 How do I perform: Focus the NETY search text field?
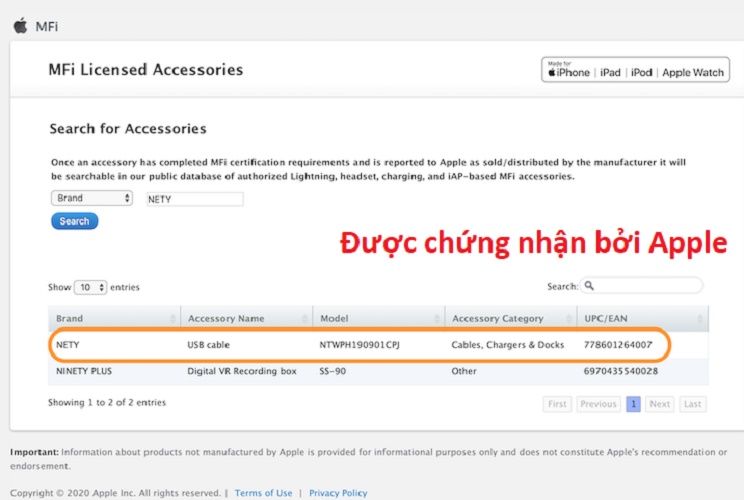coord(195,199)
